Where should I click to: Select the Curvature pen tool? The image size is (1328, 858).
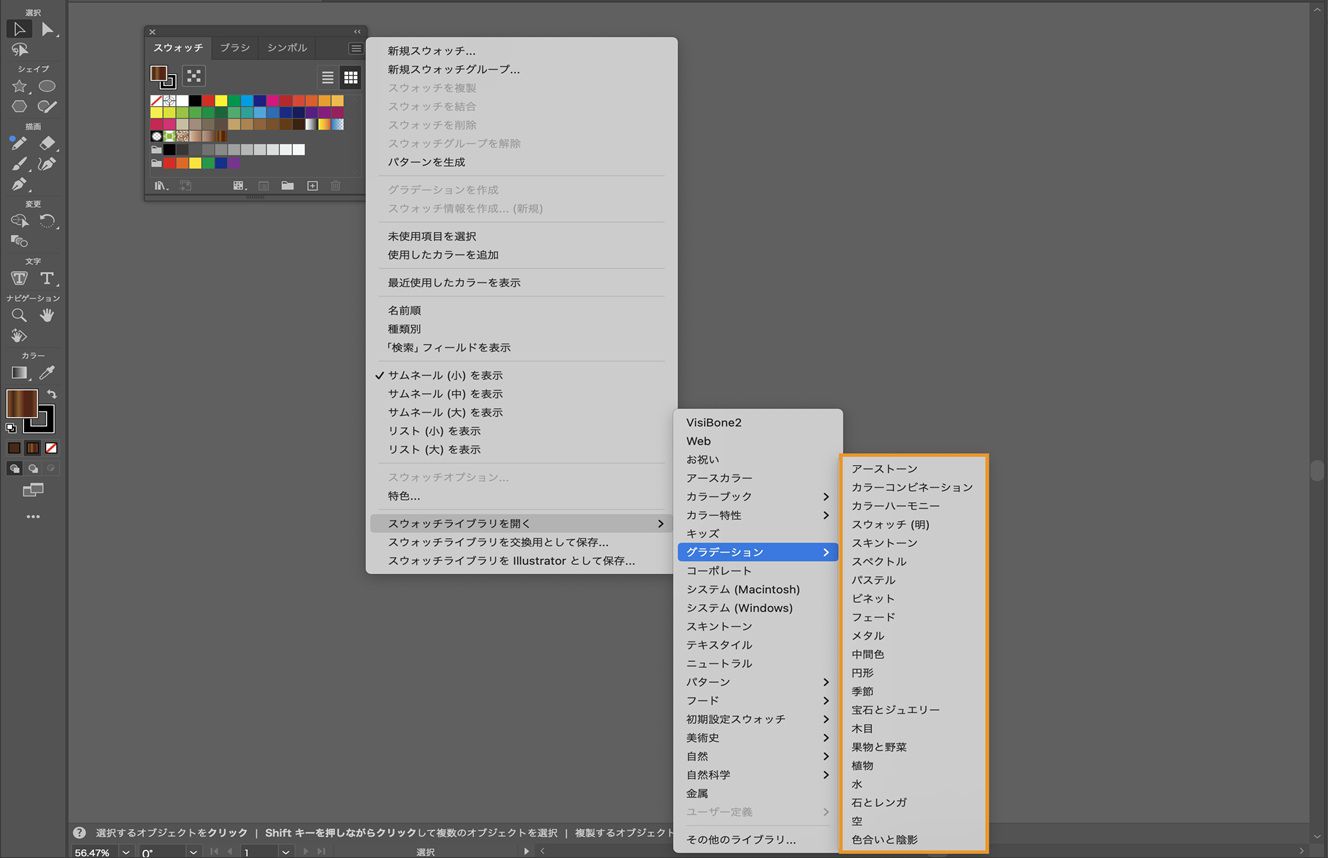[x=47, y=164]
